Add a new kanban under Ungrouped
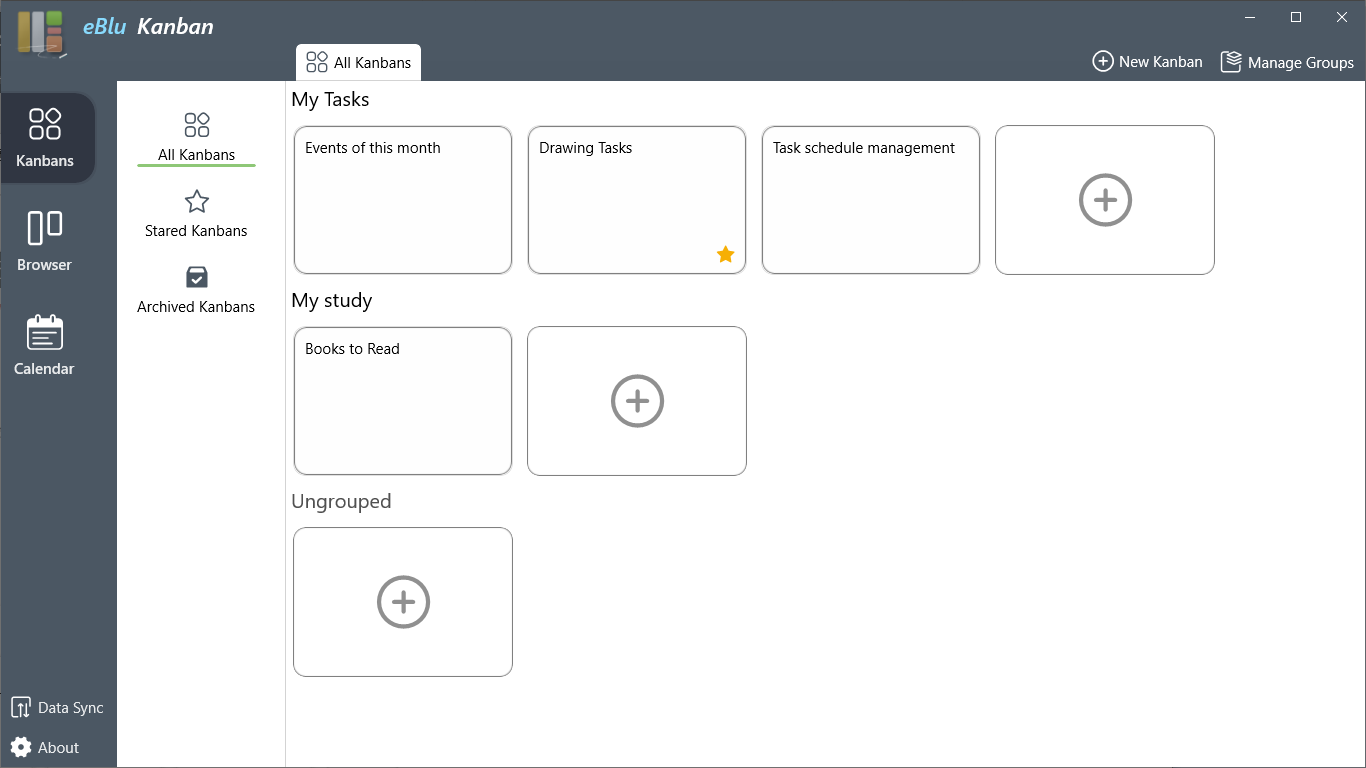The height and width of the screenshot is (768, 1366). coord(403,602)
